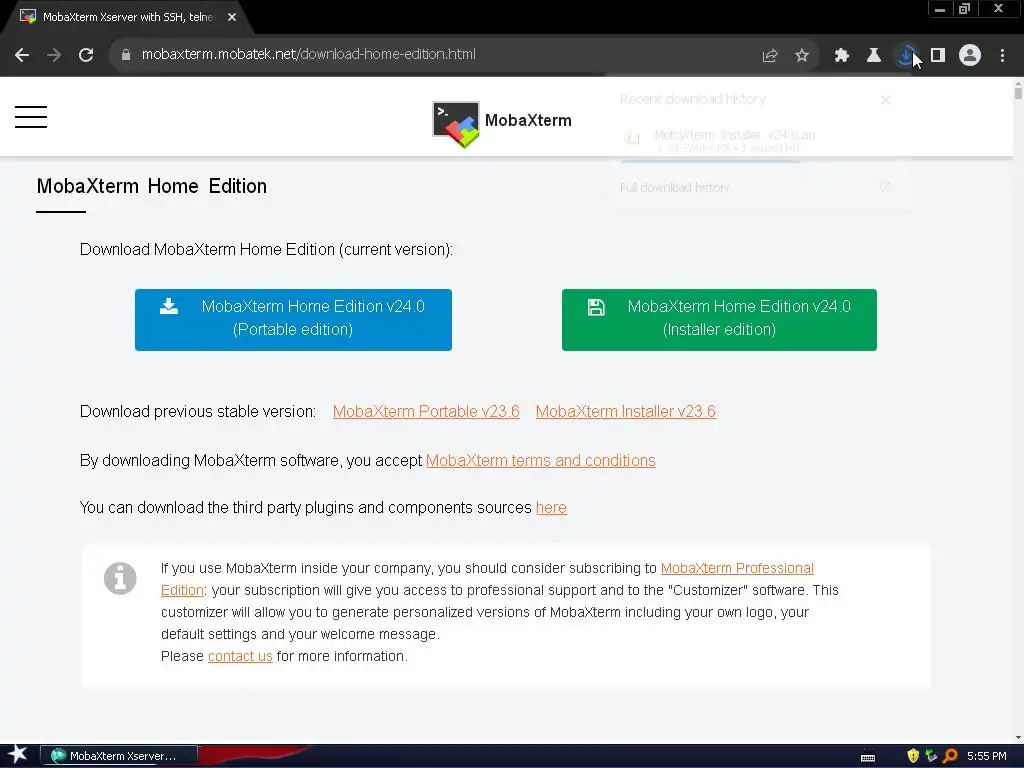Screen dimensions: 1024x768
Task: Click the forward navigation arrow
Action: tap(54, 55)
